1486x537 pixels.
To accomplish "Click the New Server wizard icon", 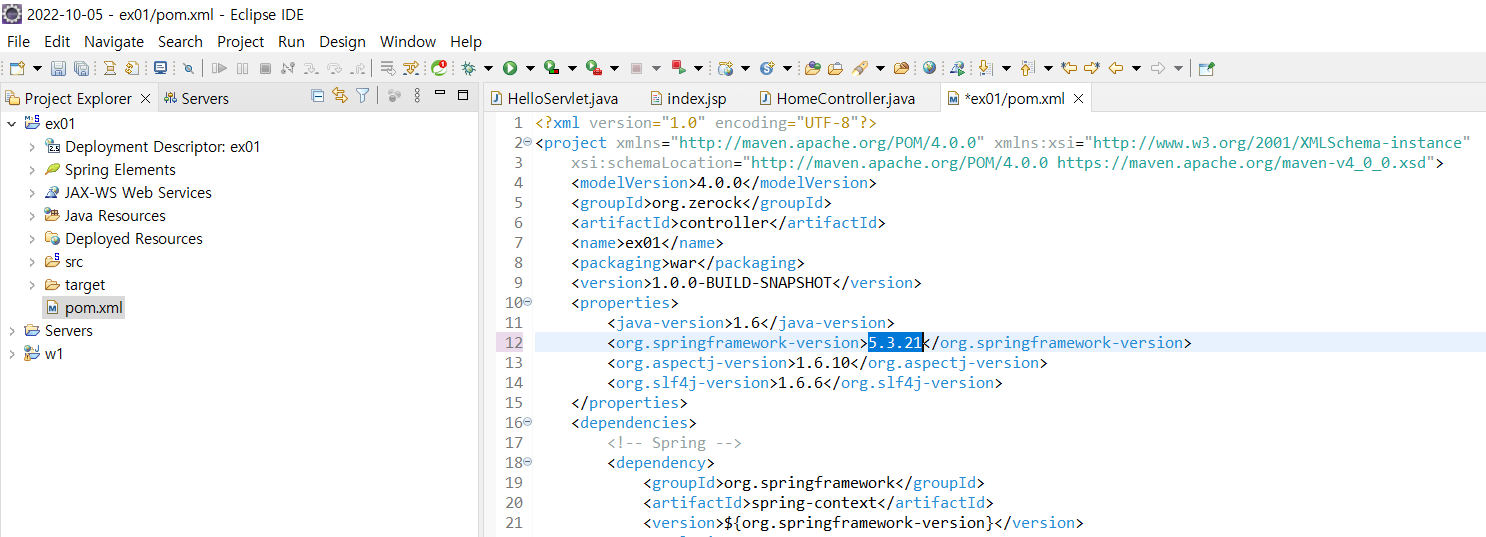I will pyautogui.click(x=726, y=68).
